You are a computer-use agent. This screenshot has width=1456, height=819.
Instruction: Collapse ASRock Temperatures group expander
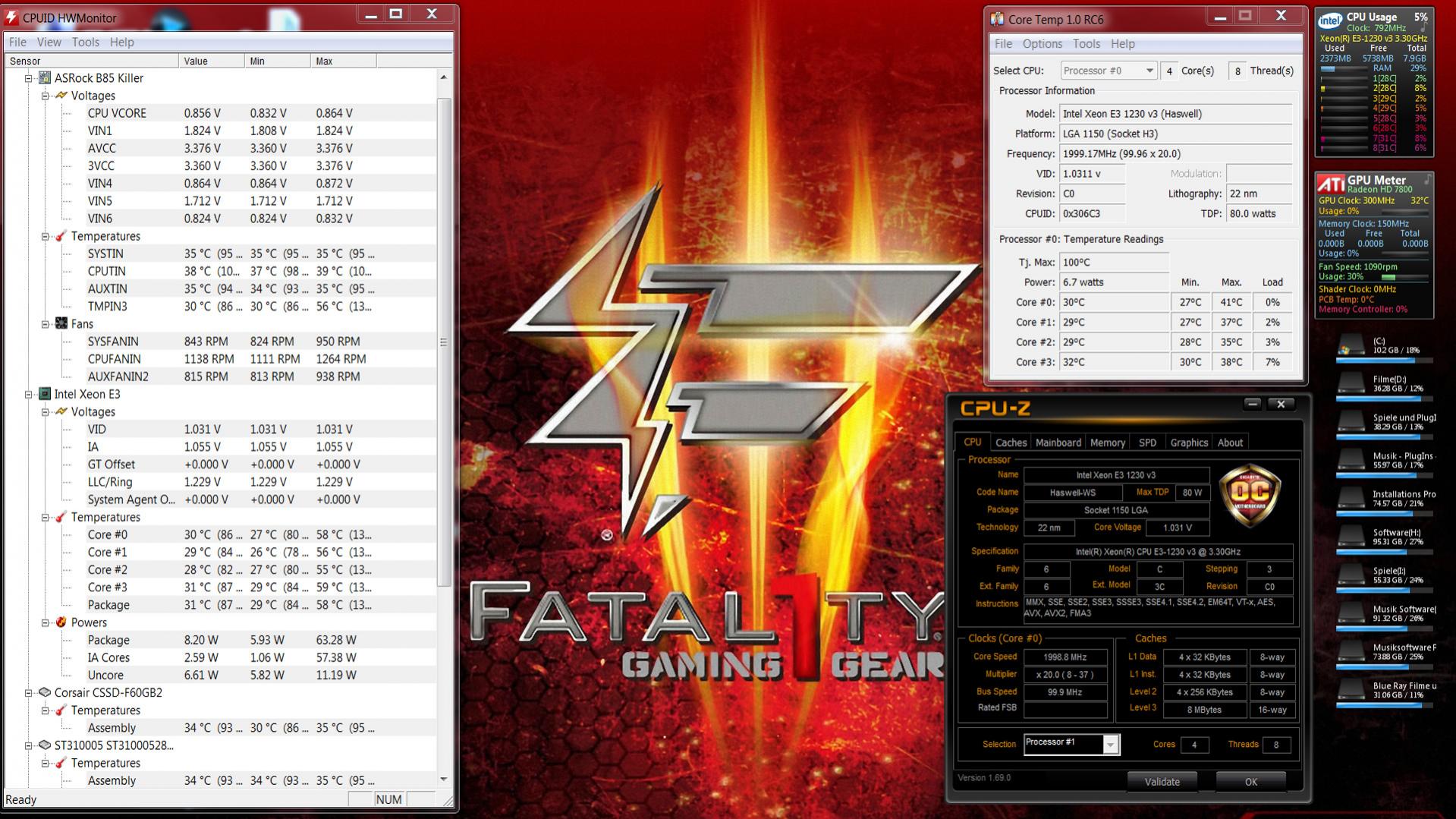click(45, 236)
